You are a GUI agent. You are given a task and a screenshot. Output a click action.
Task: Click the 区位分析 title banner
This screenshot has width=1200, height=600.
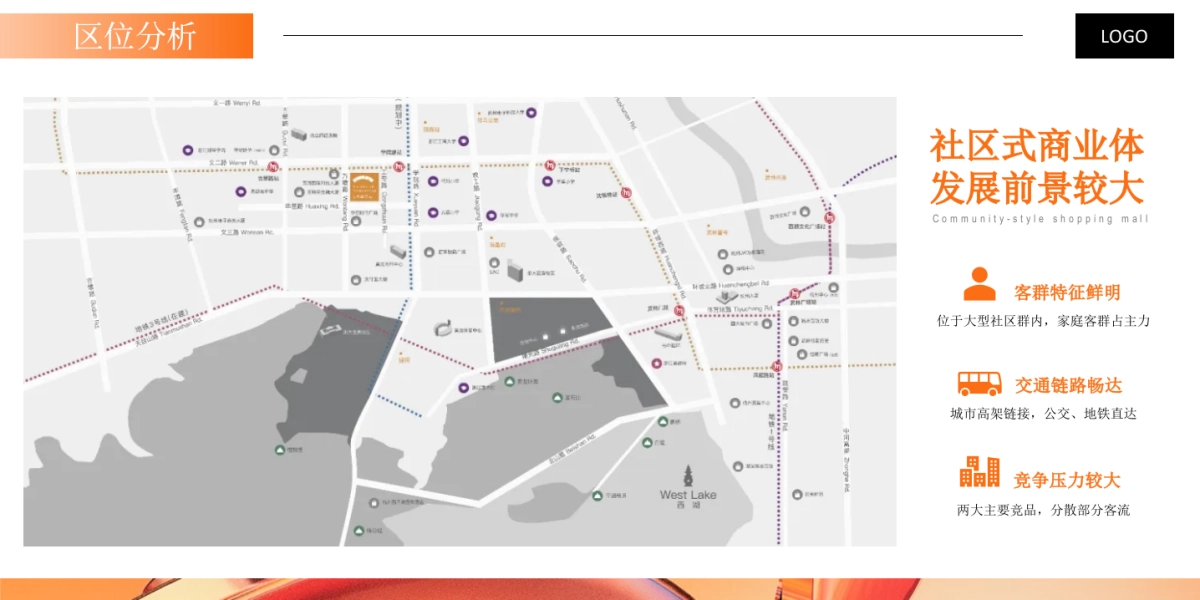pyautogui.click(x=136, y=36)
